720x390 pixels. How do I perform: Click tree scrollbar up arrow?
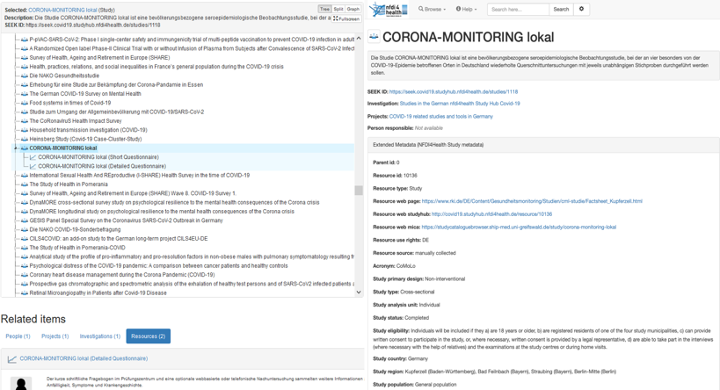click(x=359, y=39)
